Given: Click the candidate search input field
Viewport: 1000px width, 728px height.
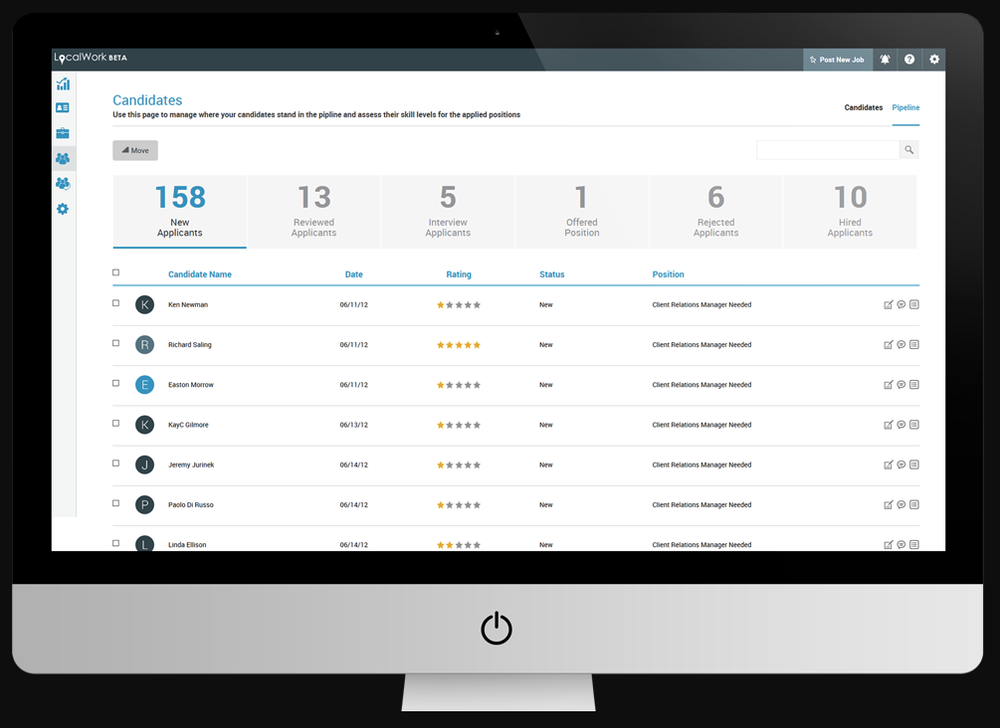Looking at the screenshot, I should click(x=828, y=150).
